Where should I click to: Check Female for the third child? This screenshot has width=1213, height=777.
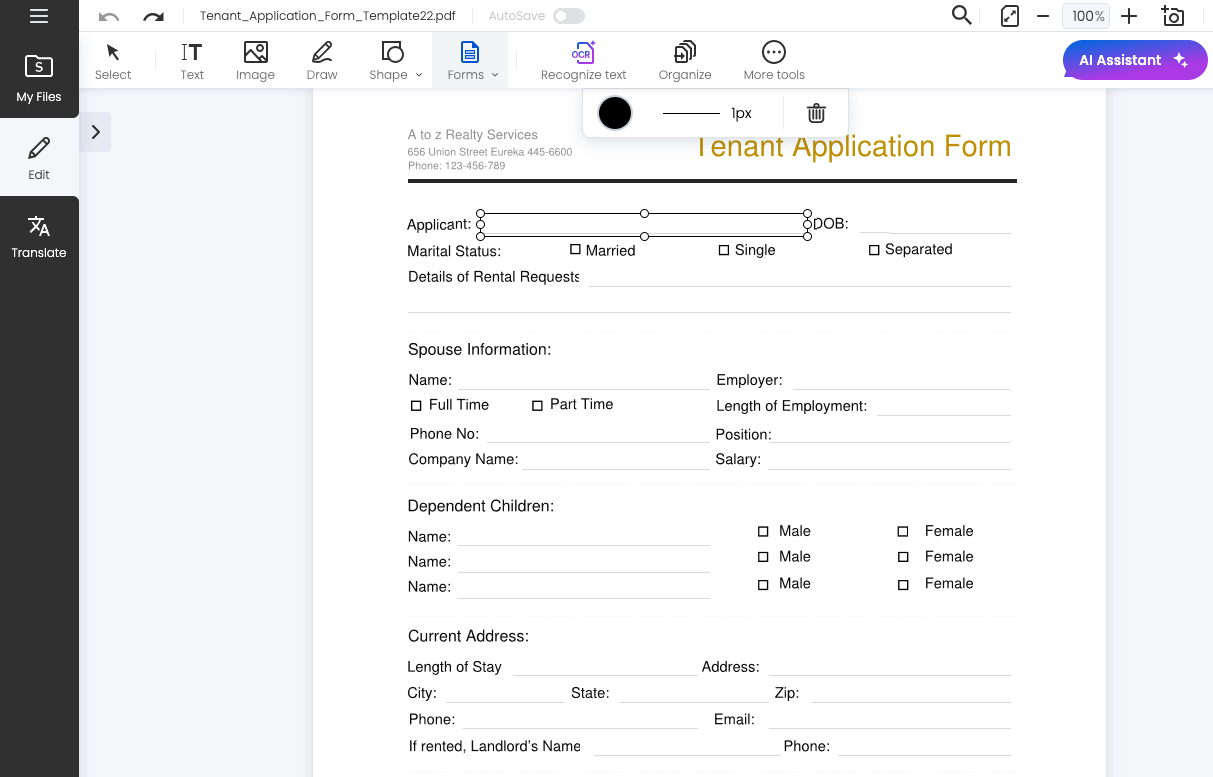coord(903,584)
